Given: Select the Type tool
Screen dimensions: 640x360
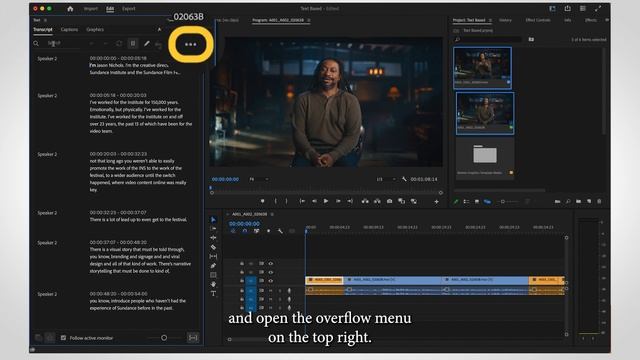Looking at the screenshot, I should (x=213, y=293).
